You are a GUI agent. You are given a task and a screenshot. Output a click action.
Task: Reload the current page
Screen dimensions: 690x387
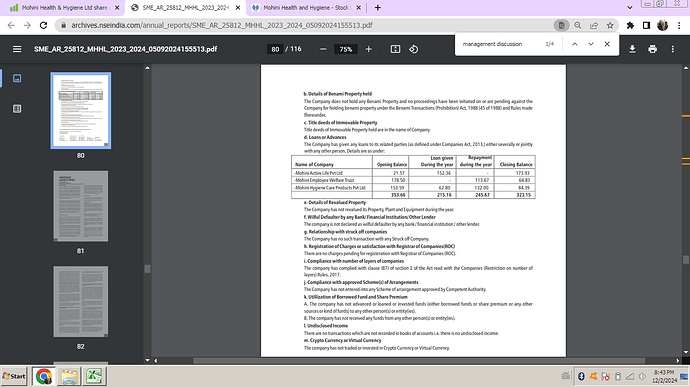[x=43, y=25]
